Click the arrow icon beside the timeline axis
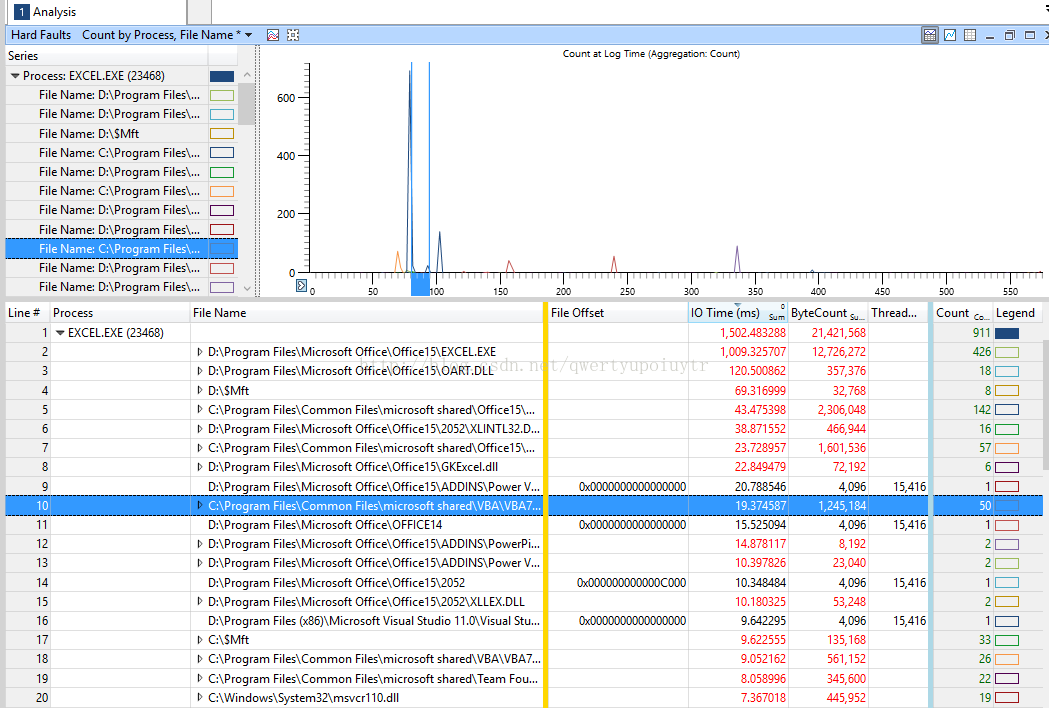Image resolution: width=1049 pixels, height=708 pixels. click(301, 286)
